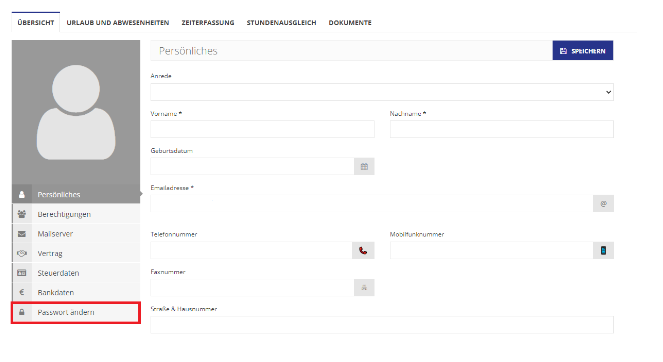The width and height of the screenshot is (663, 362).
Task: Click the red phone icon beside Telefonnummer
Action: point(363,250)
